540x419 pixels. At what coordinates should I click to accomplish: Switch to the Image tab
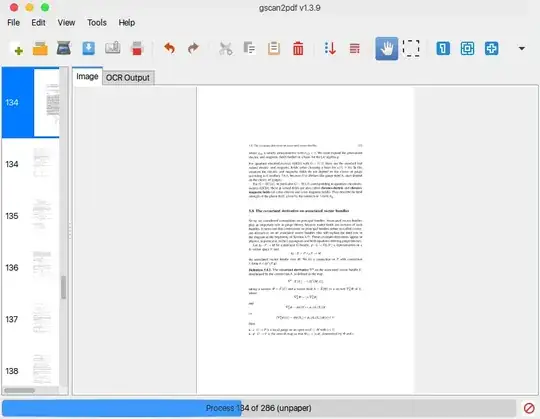pos(87,76)
